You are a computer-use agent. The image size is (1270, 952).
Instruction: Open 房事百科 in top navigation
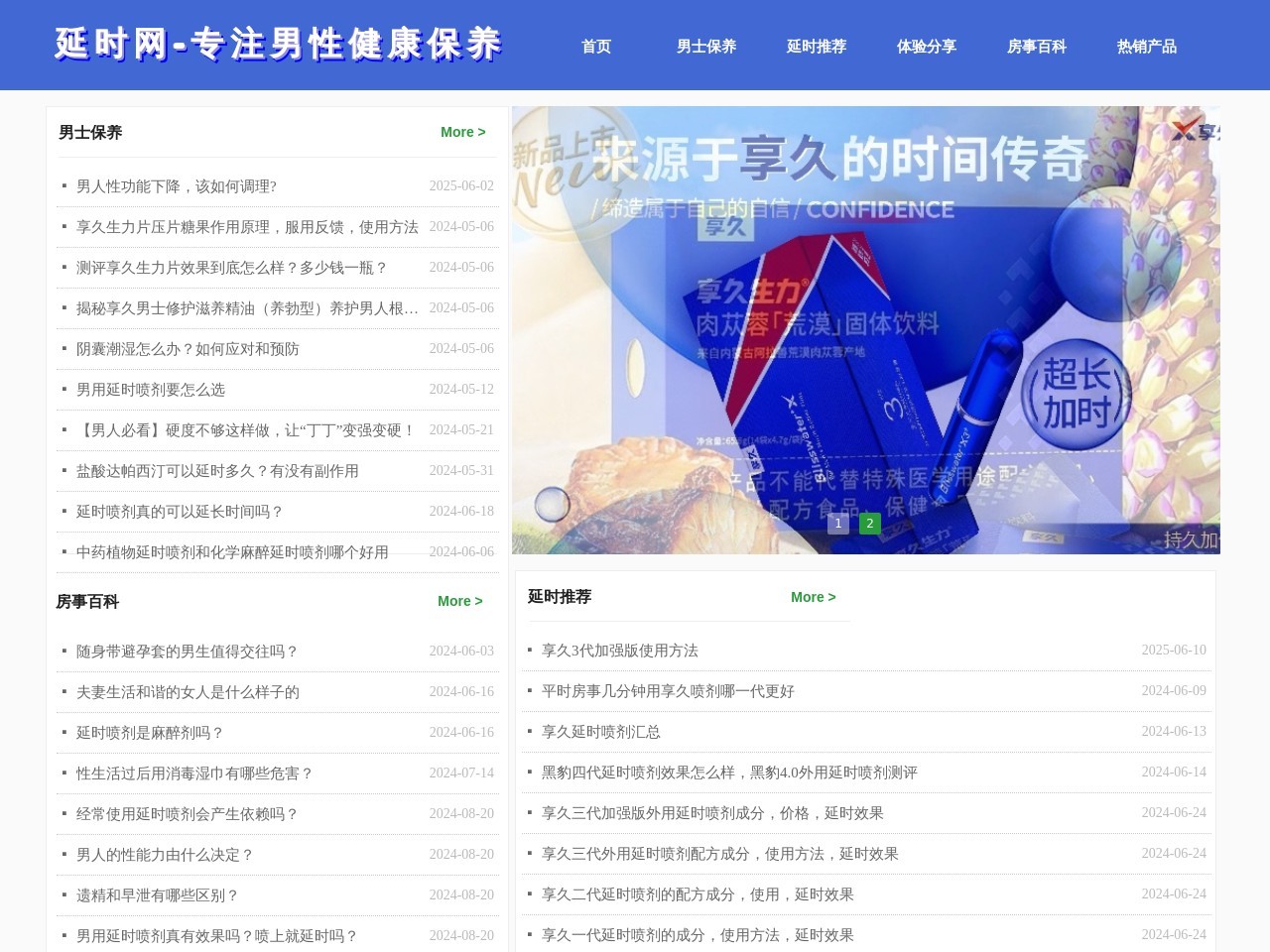tap(1036, 47)
